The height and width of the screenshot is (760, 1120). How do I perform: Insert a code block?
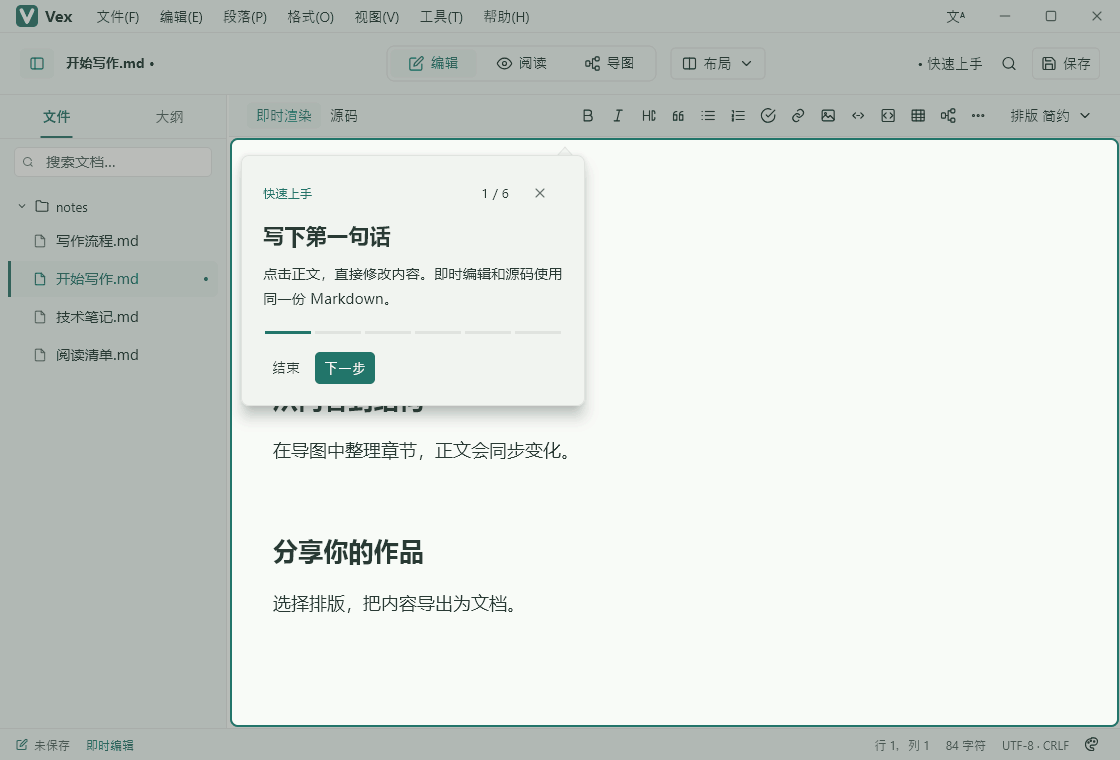888,116
